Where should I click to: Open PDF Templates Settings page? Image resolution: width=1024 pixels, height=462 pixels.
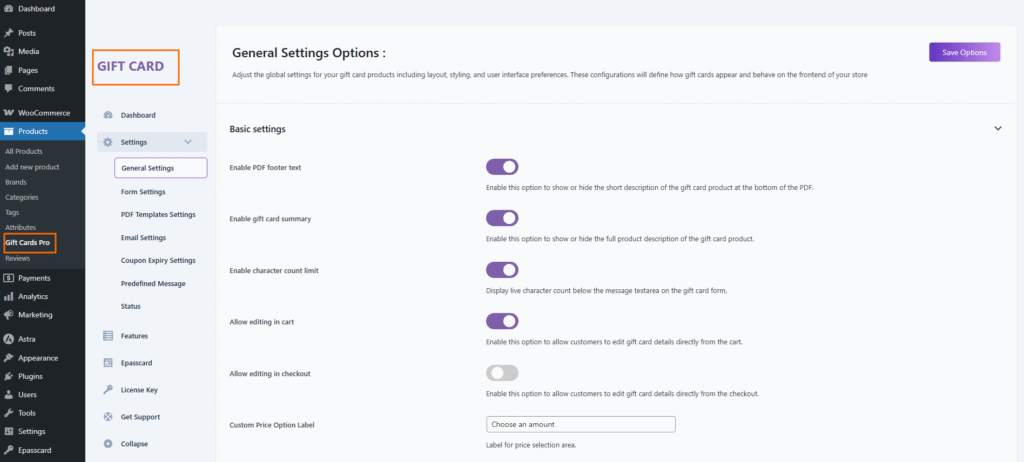click(x=158, y=214)
